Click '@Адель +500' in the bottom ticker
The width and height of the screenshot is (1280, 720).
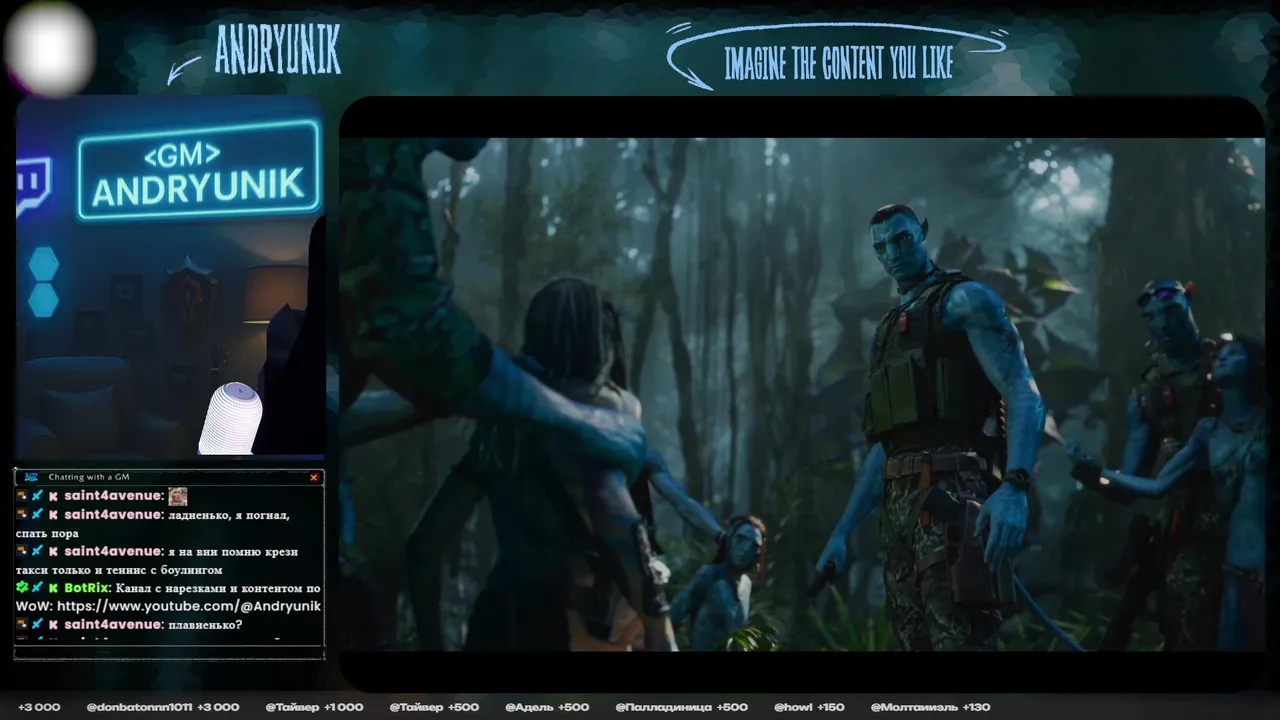pos(547,707)
